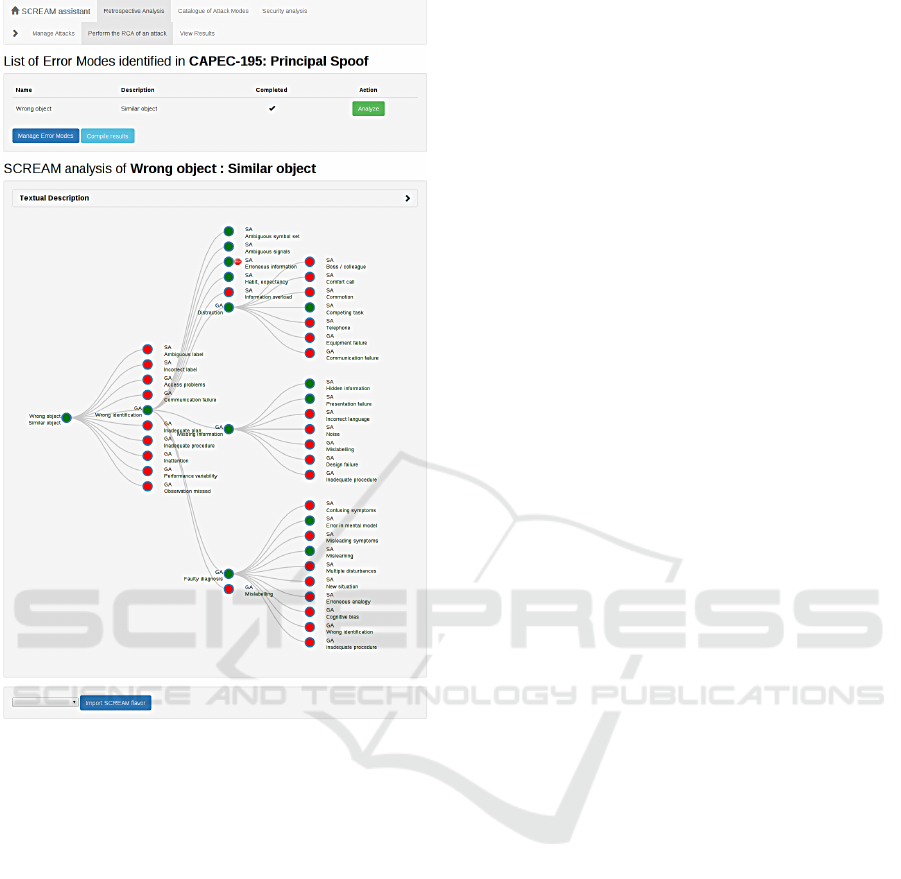Viewport: 901px width, 879px height.
Task: Switch to Catalogue of Attack Modes tab
Action: pyautogui.click(x=213, y=11)
